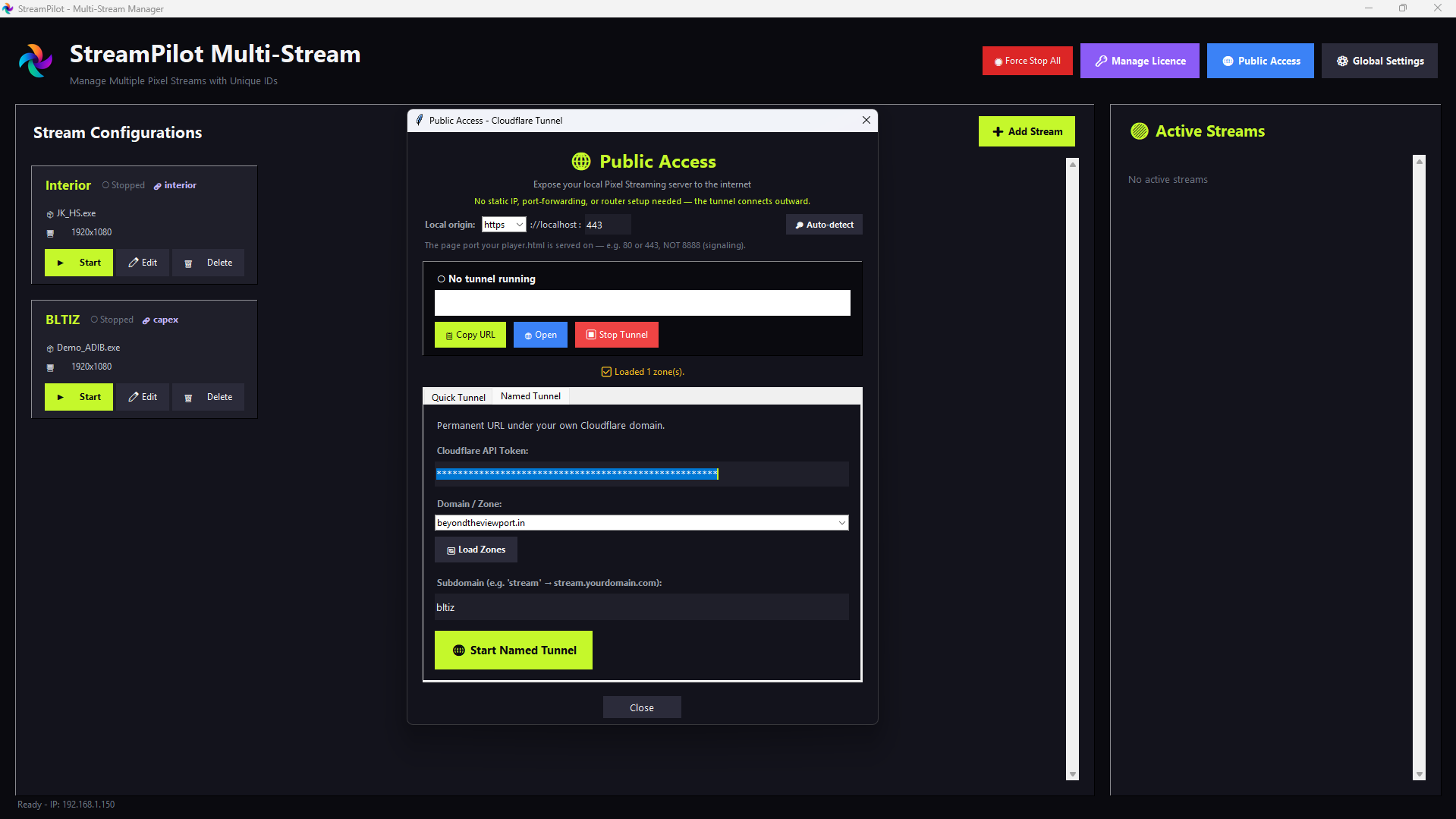Click the BLTIZ stream title
Image resolution: width=1456 pixels, height=819 pixels.
click(x=62, y=320)
